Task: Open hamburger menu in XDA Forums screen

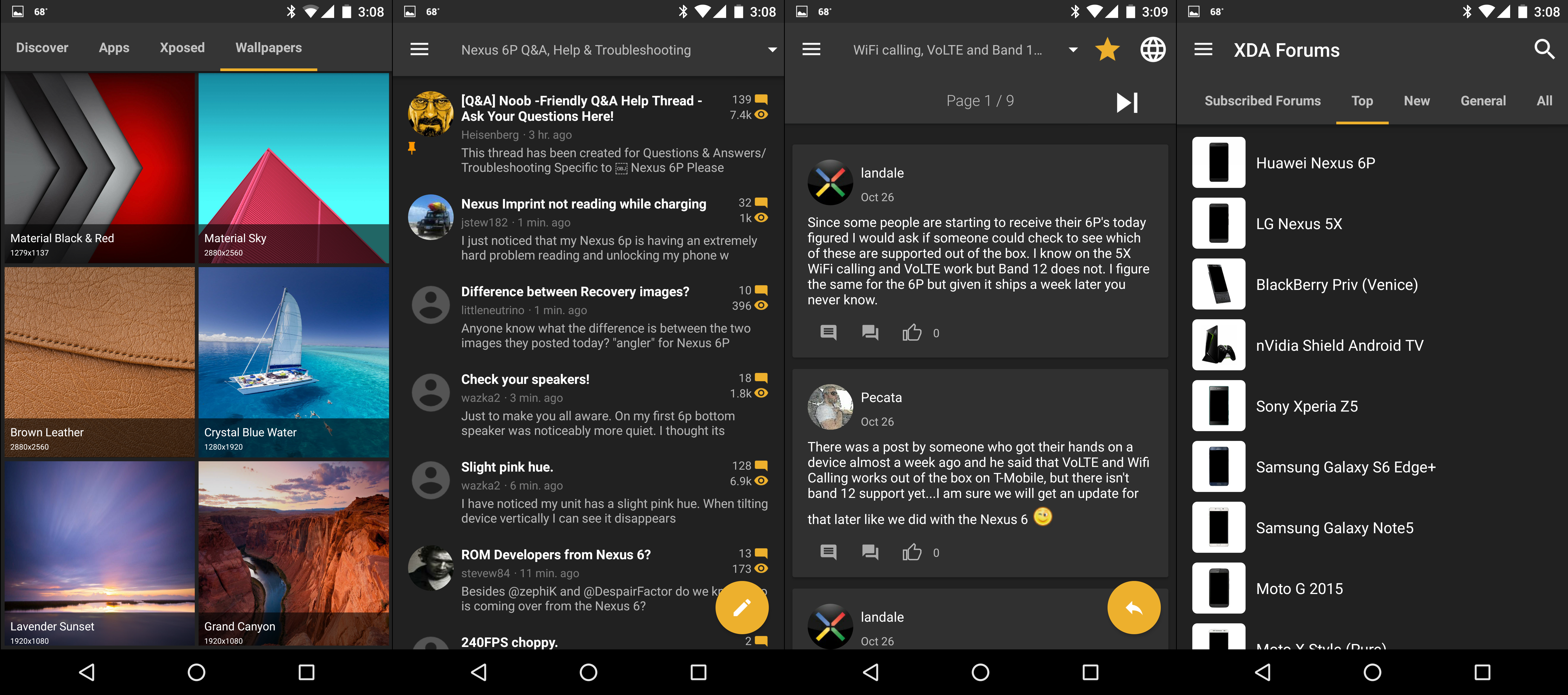Action: (x=1203, y=49)
